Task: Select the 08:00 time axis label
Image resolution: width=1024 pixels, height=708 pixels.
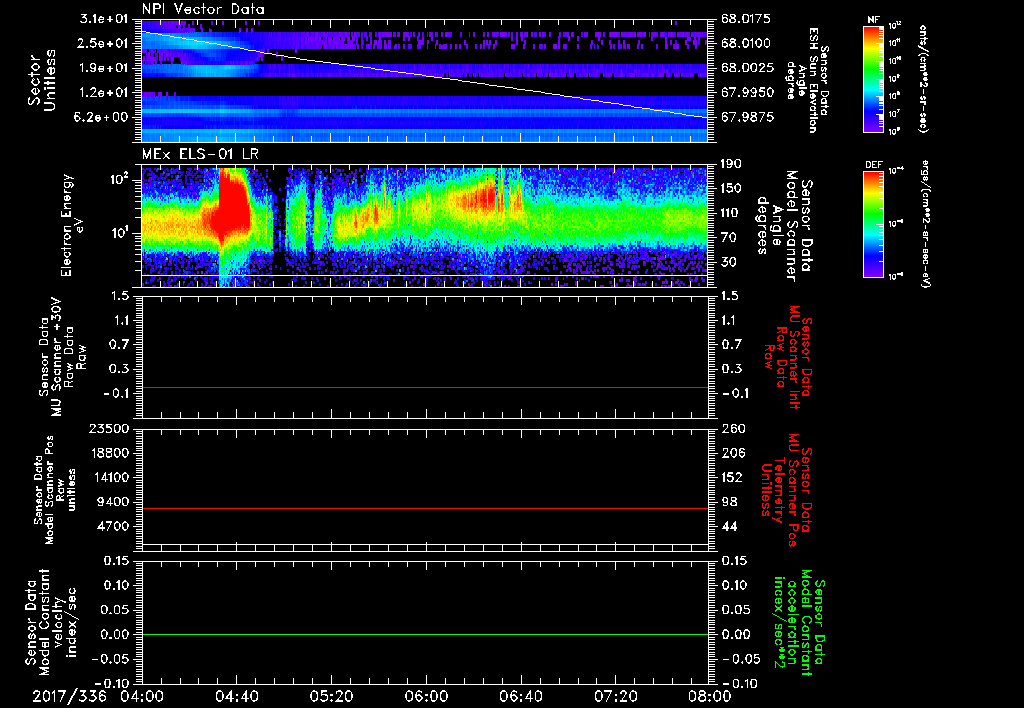Action: pos(709,696)
